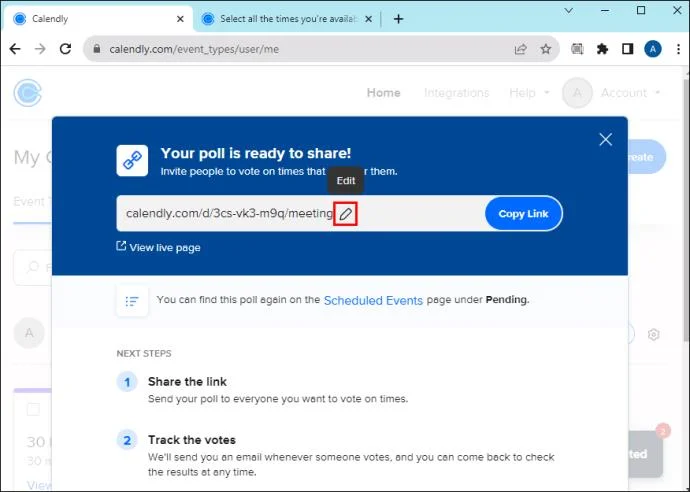Click the list icon beside the Scheduled Events note
Image resolution: width=690 pixels, height=492 pixels.
(x=132, y=301)
